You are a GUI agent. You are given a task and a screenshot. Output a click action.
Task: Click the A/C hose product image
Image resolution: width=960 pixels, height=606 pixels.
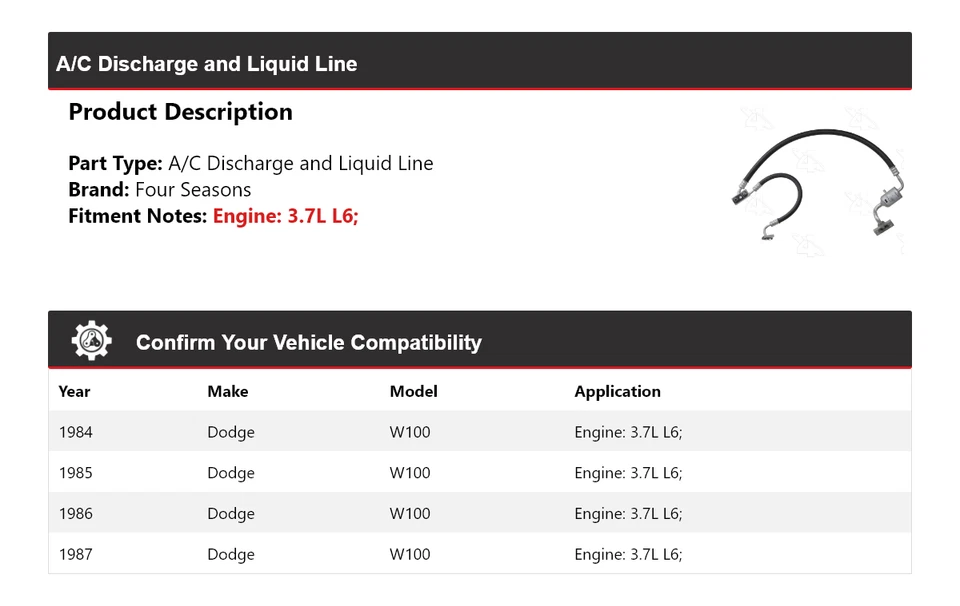pyautogui.click(x=815, y=183)
